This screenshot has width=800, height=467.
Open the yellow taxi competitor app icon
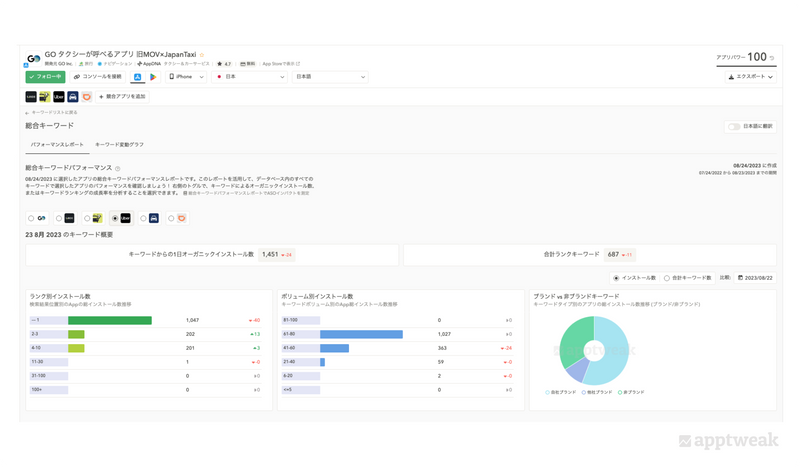(45, 96)
